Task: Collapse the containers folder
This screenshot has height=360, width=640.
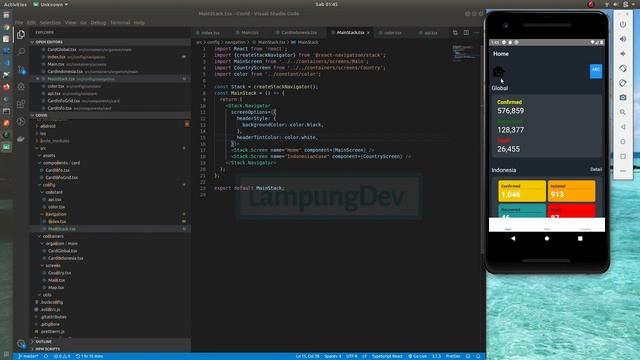Action: (53, 236)
